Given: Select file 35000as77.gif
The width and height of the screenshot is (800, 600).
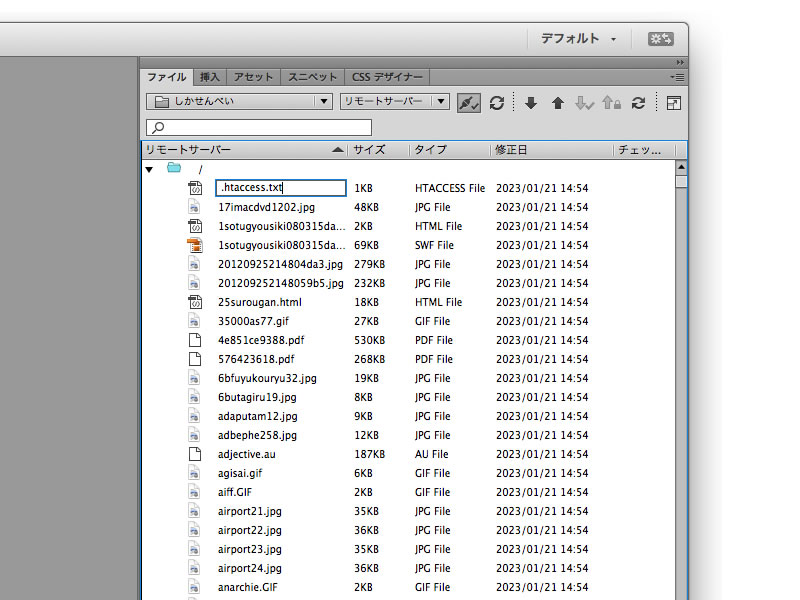Looking at the screenshot, I should (x=253, y=321).
